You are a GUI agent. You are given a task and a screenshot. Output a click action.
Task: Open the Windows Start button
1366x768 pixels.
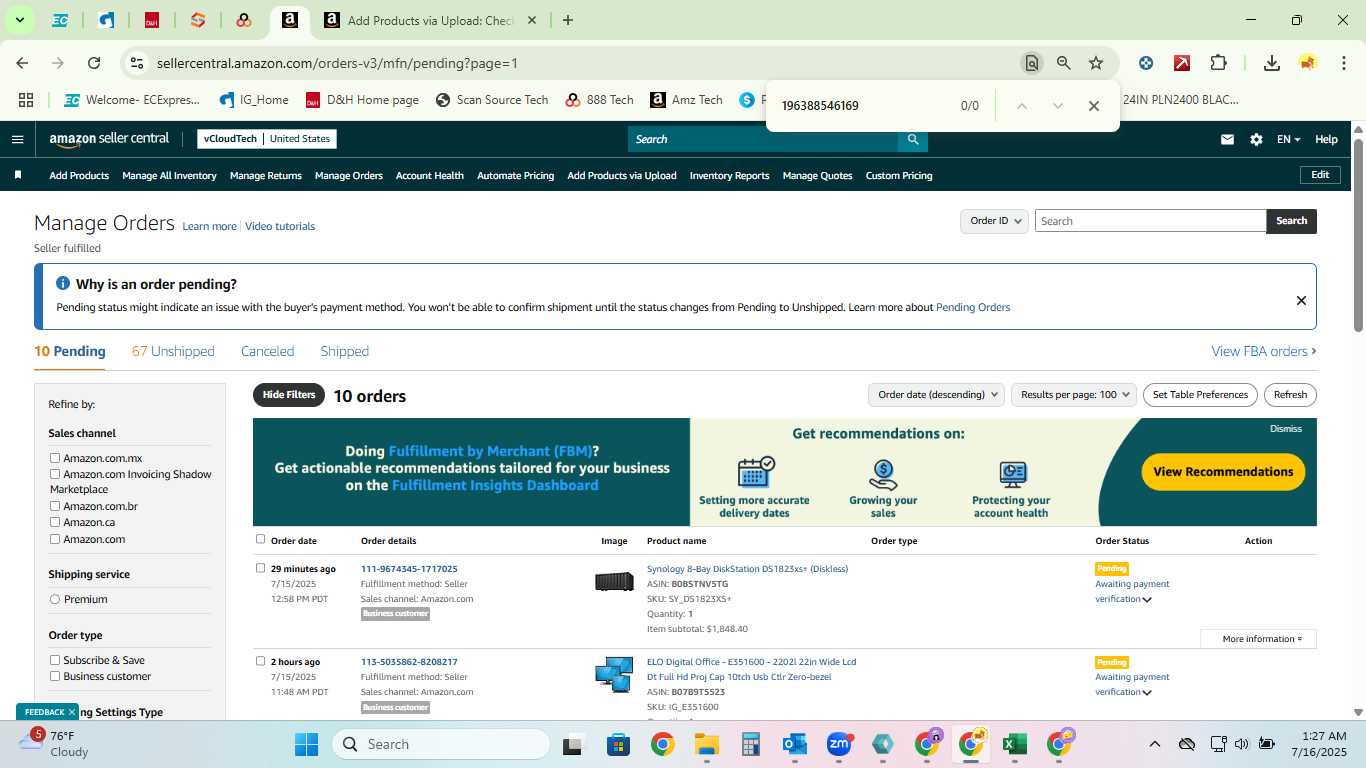coord(306,744)
